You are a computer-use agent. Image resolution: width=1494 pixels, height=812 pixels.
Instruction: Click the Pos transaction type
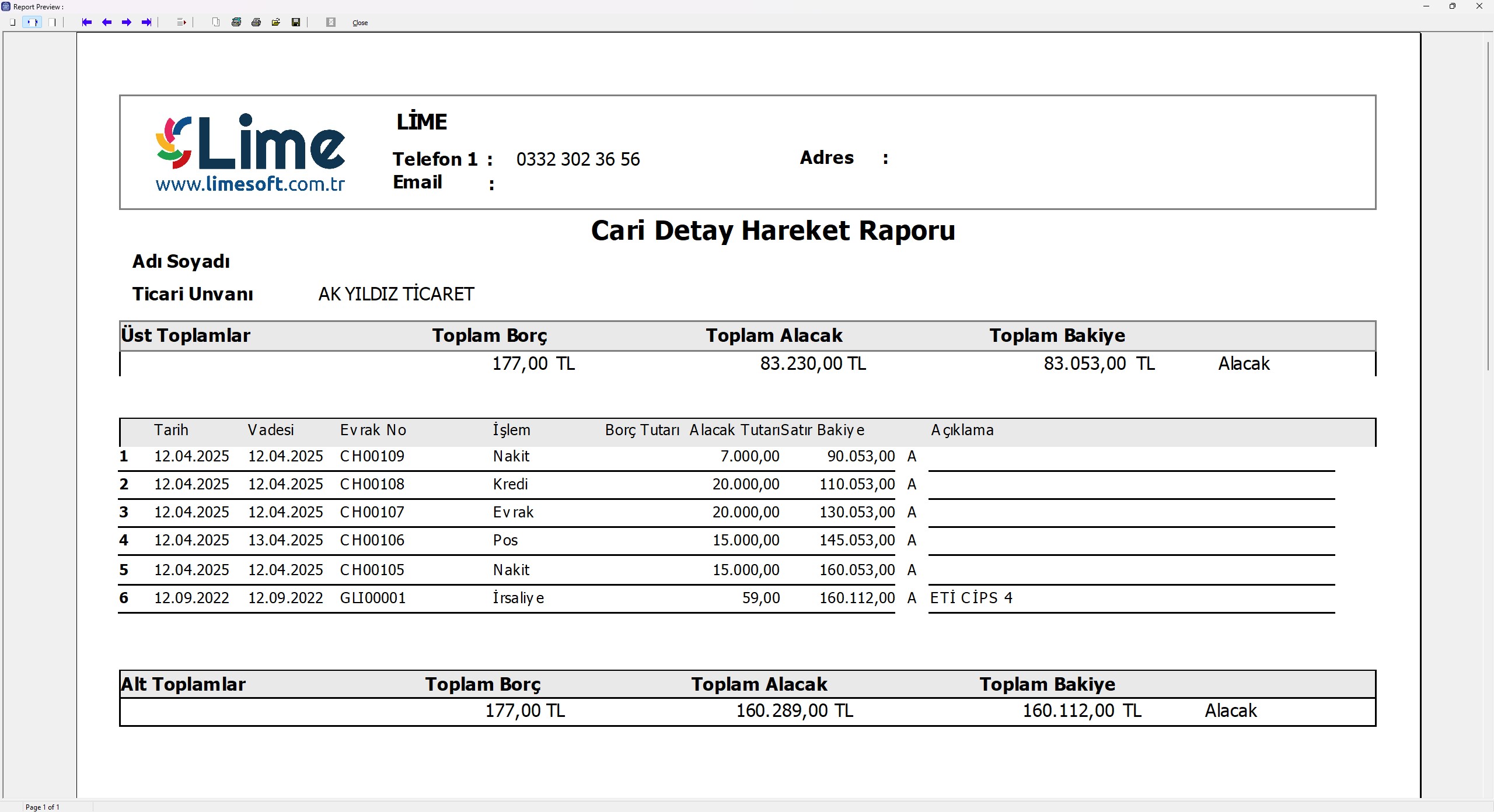pos(505,540)
